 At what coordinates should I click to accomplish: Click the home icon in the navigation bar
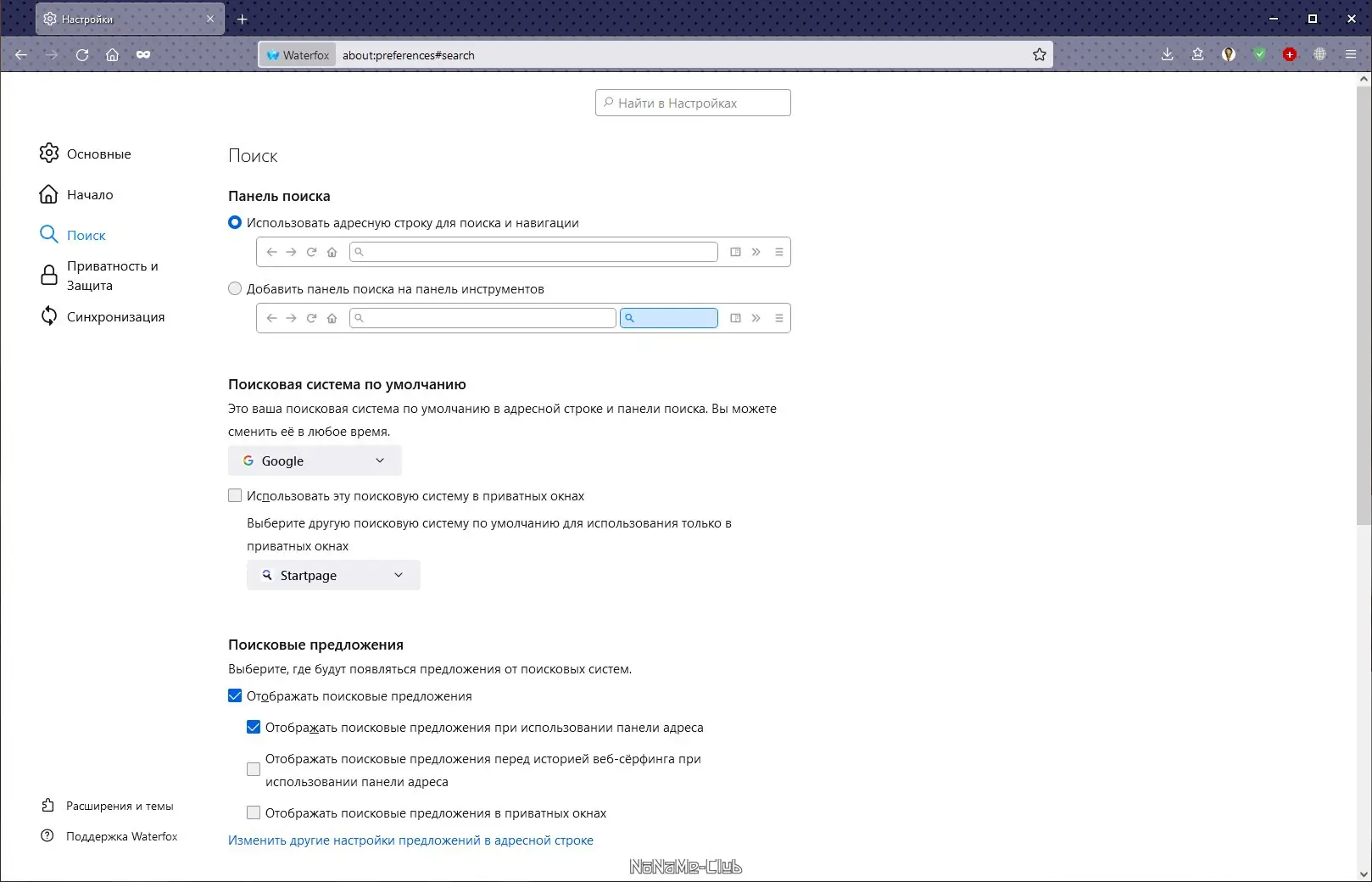pyautogui.click(x=112, y=54)
